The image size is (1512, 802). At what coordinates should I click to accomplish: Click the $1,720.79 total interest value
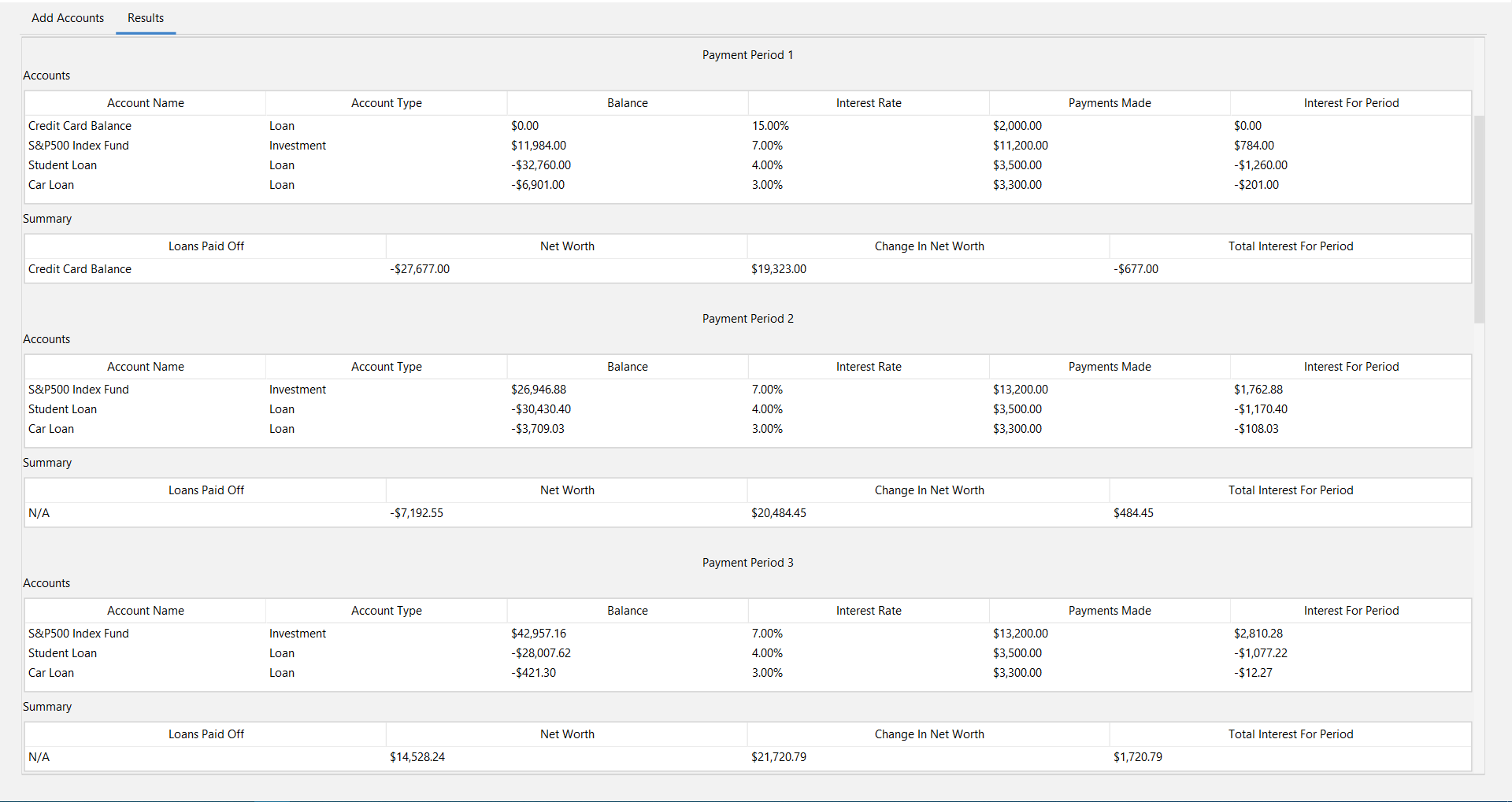pyautogui.click(x=1138, y=757)
